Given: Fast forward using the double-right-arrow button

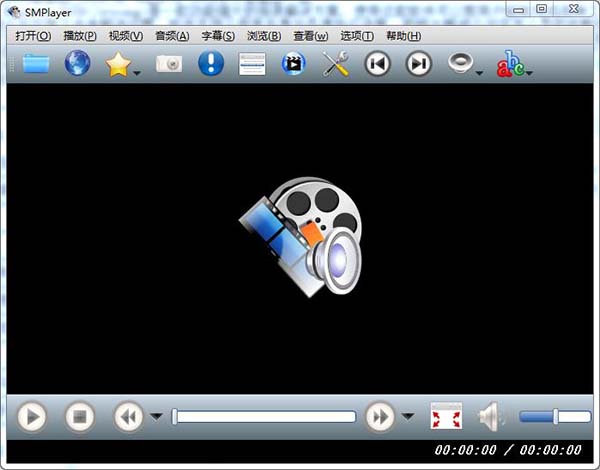Looking at the screenshot, I should 380,416.
